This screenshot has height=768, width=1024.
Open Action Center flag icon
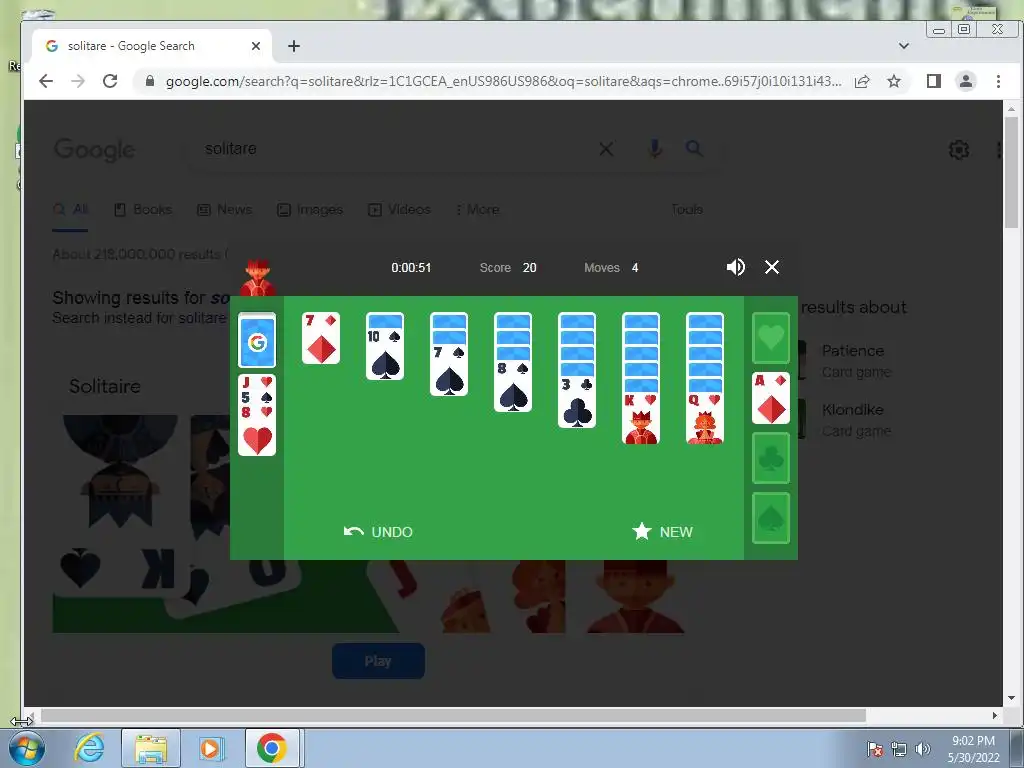875,749
